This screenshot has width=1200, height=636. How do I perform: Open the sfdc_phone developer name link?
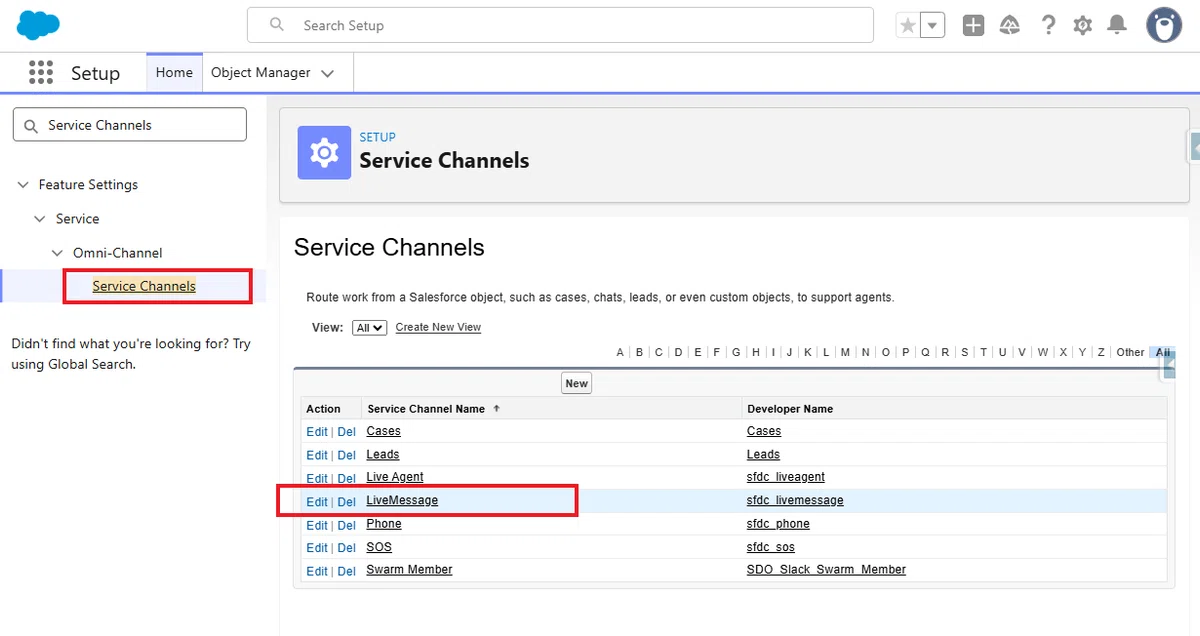tap(778, 524)
